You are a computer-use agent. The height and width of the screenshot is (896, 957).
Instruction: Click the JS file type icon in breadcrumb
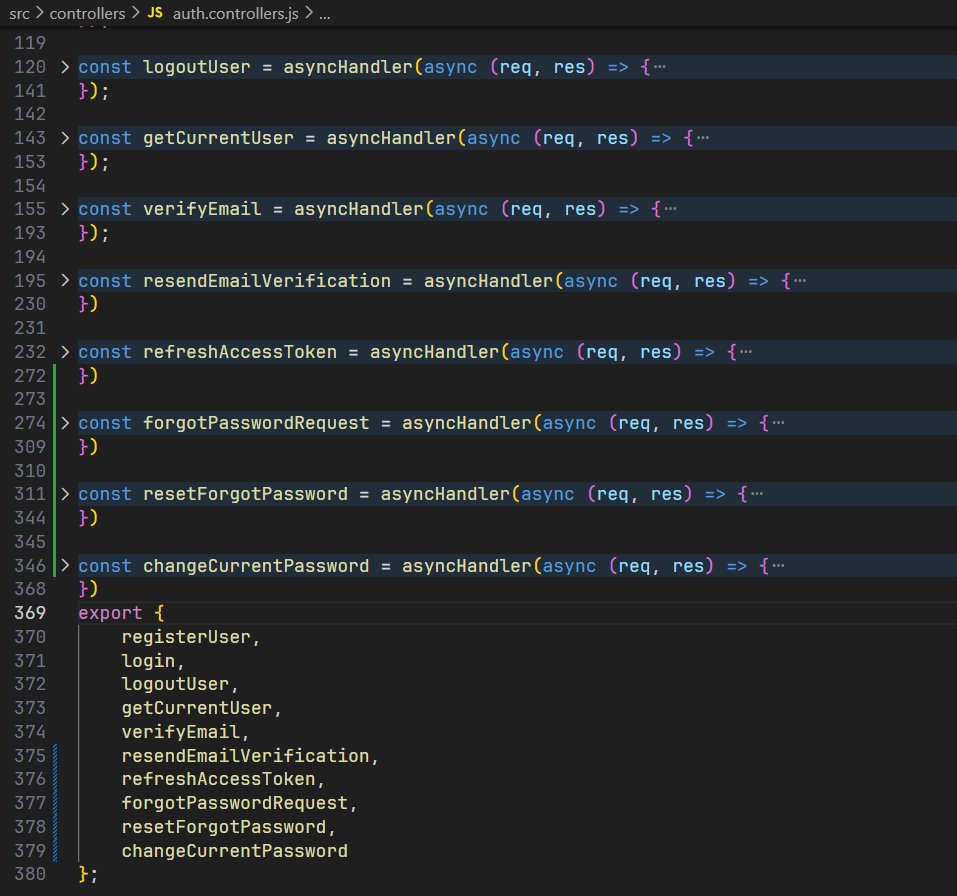(155, 13)
